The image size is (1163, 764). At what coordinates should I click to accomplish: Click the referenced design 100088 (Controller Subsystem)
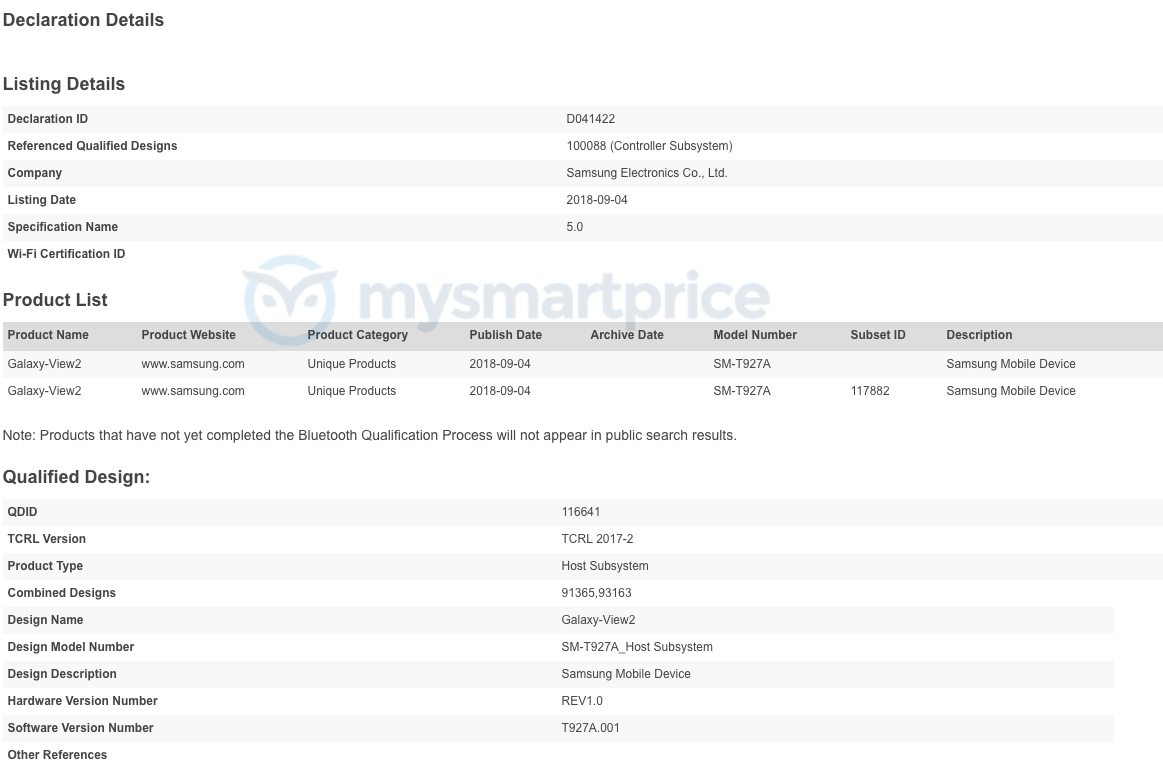649,146
